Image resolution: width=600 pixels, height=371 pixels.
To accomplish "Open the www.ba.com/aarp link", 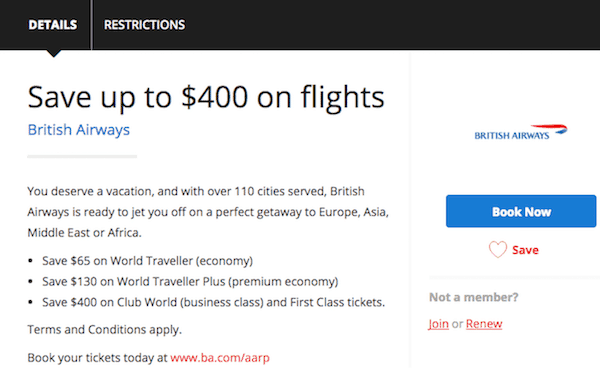I will (x=220, y=358).
